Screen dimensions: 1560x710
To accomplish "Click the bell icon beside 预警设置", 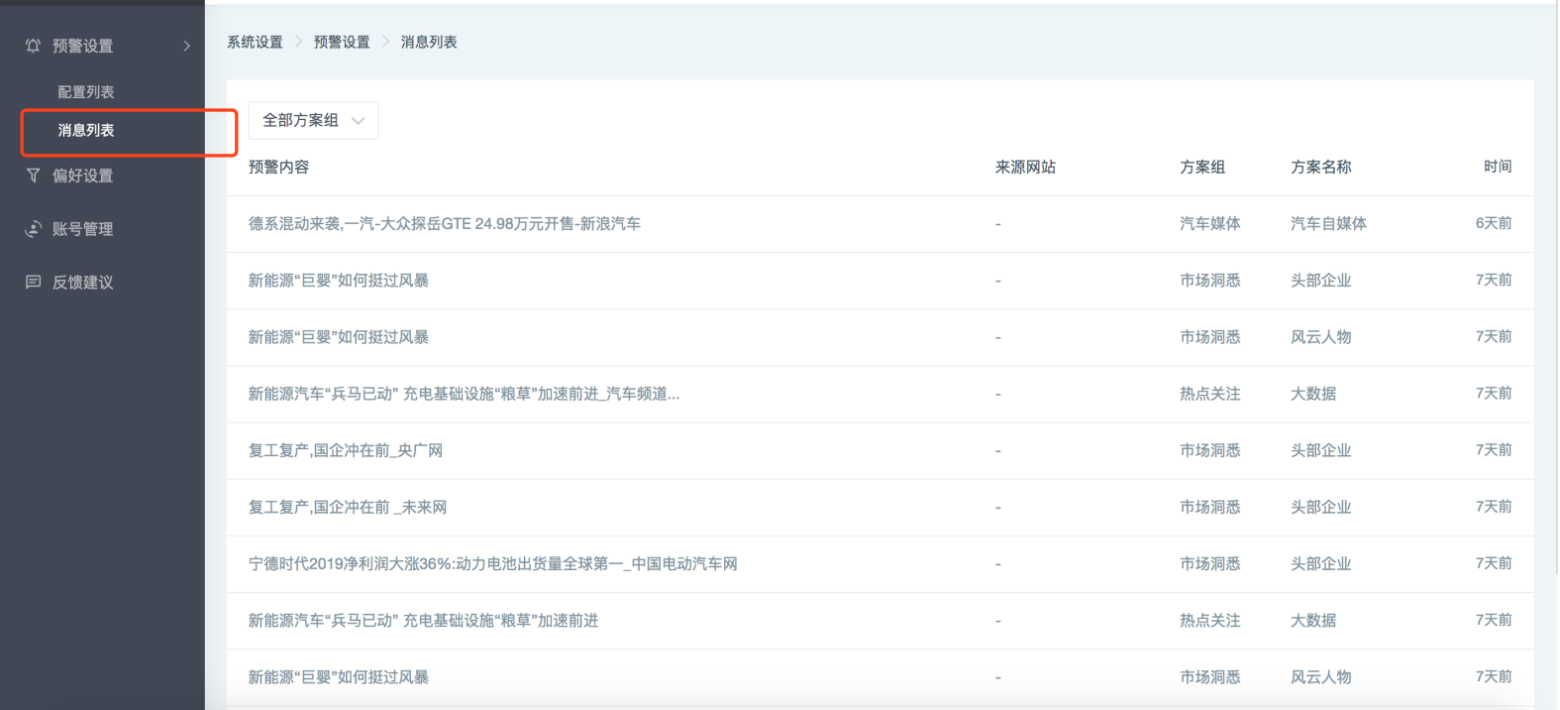I will (33, 46).
